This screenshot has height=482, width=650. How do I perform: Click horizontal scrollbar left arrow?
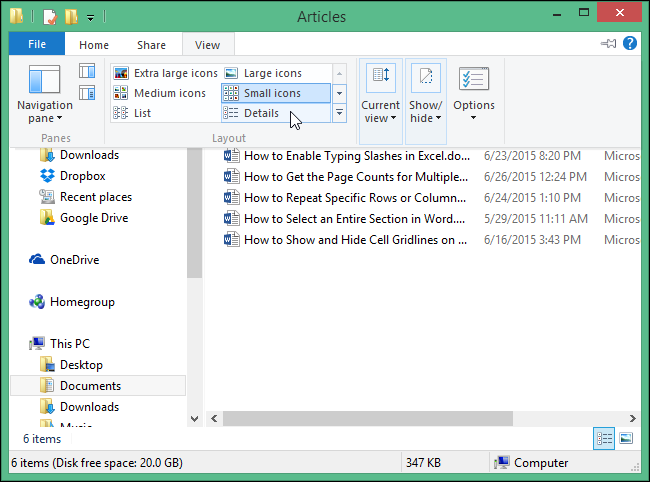tap(214, 419)
